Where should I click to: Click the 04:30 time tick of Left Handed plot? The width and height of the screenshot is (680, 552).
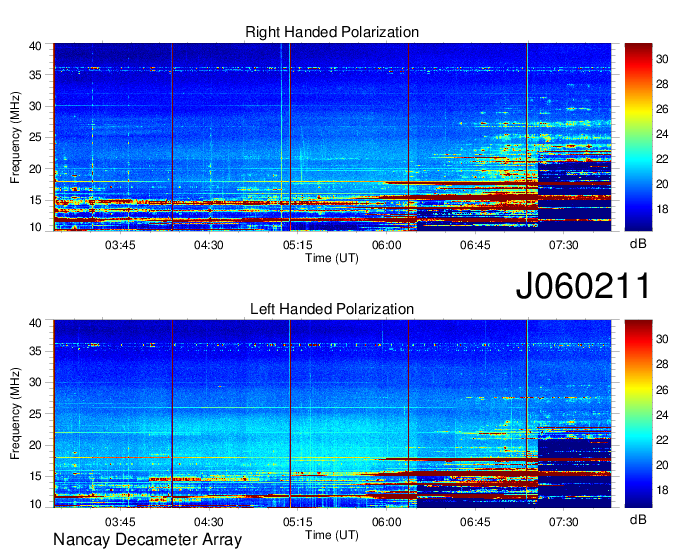[x=209, y=522]
